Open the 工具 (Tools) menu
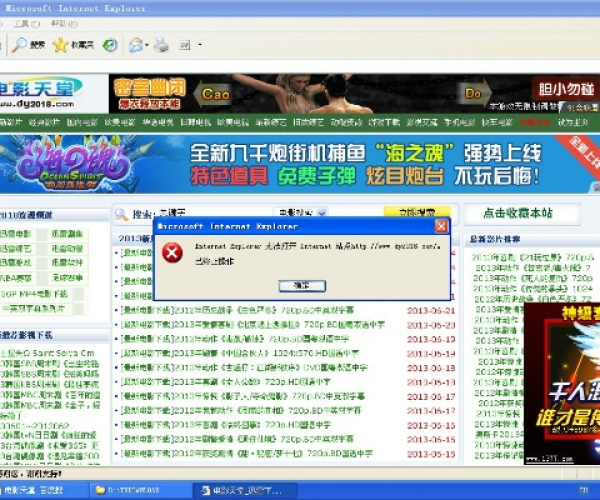The height and width of the screenshot is (500, 600). point(26,24)
